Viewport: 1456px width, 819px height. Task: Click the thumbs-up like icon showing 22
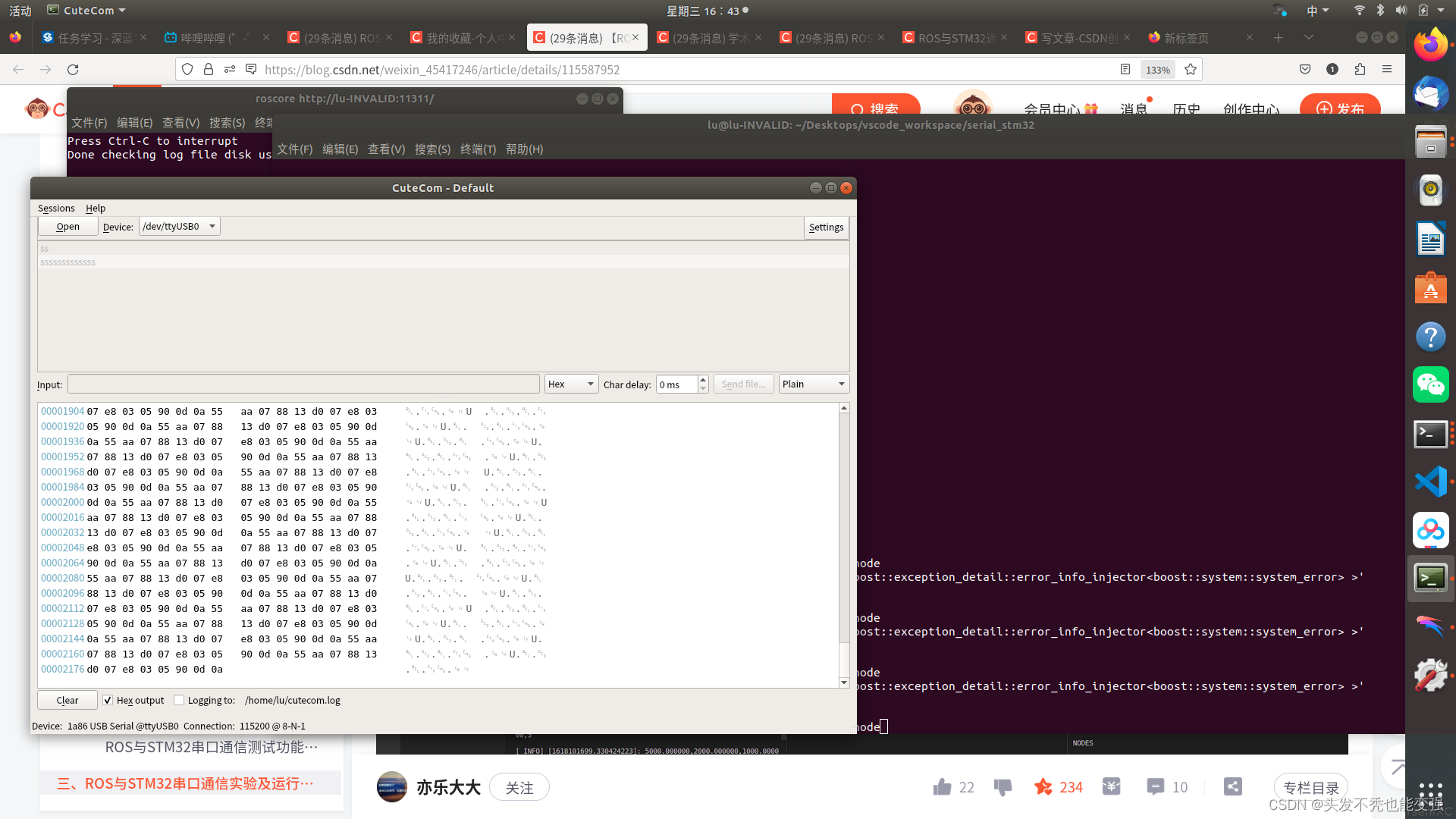[x=942, y=786]
